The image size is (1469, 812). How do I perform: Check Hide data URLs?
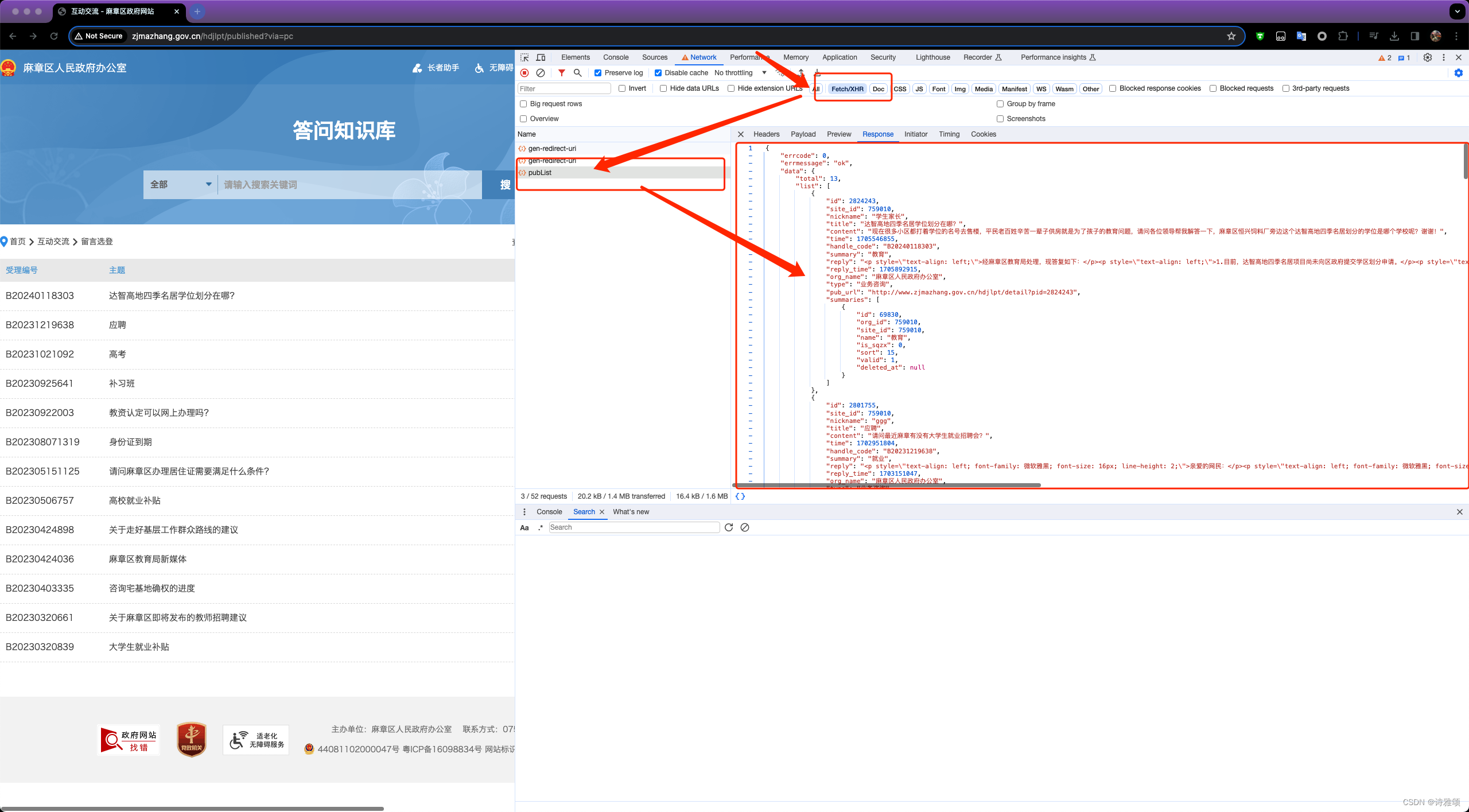tap(663, 88)
